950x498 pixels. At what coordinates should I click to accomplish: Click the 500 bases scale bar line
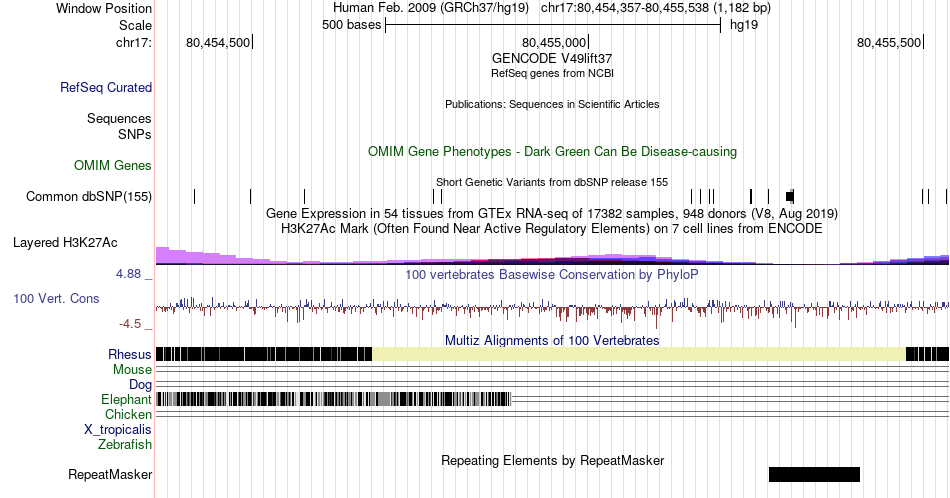pyautogui.click(x=553, y=25)
